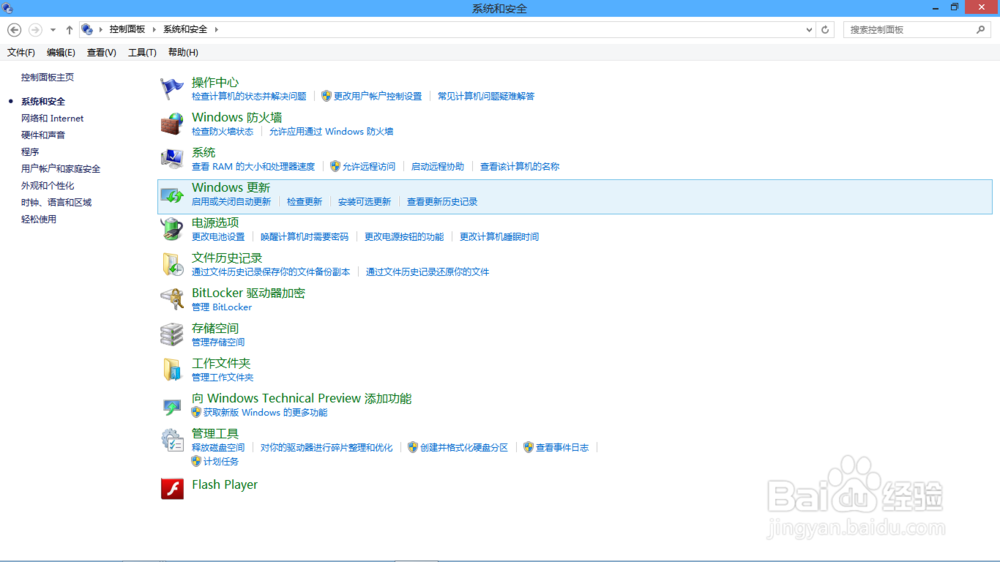Click 获取新版 Windows 的更多功能 link
The height and width of the screenshot is (562, 1000).
[265, 413]
